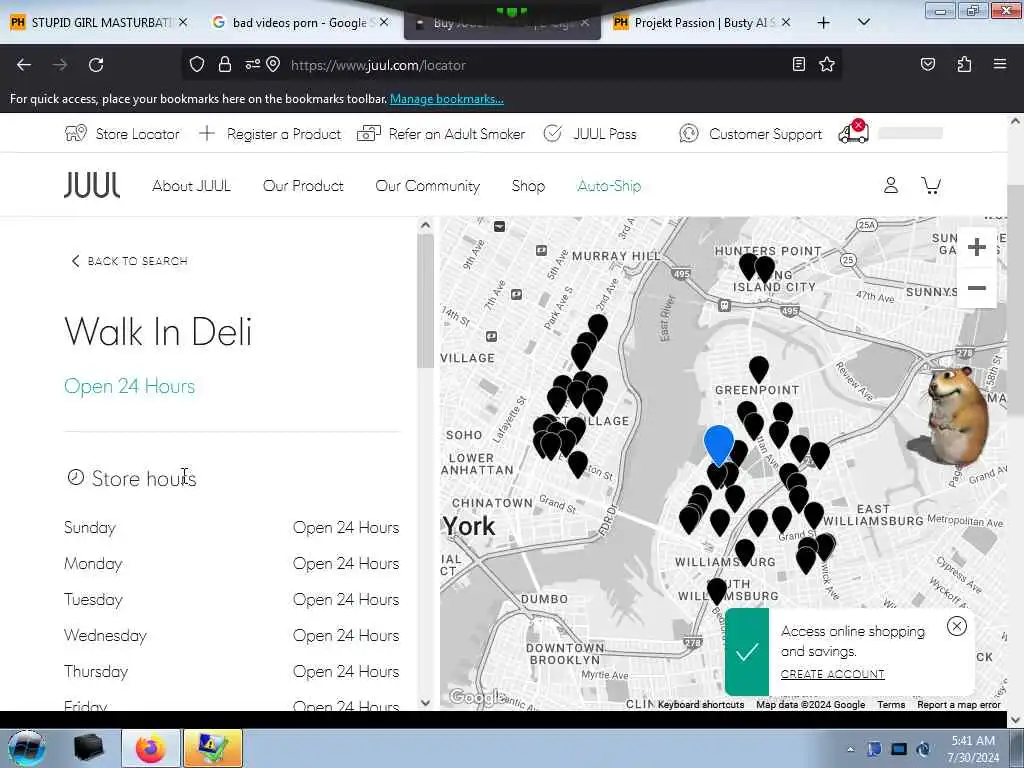Open Pocket save icon
1024x768 pixels.
point(927,64)
